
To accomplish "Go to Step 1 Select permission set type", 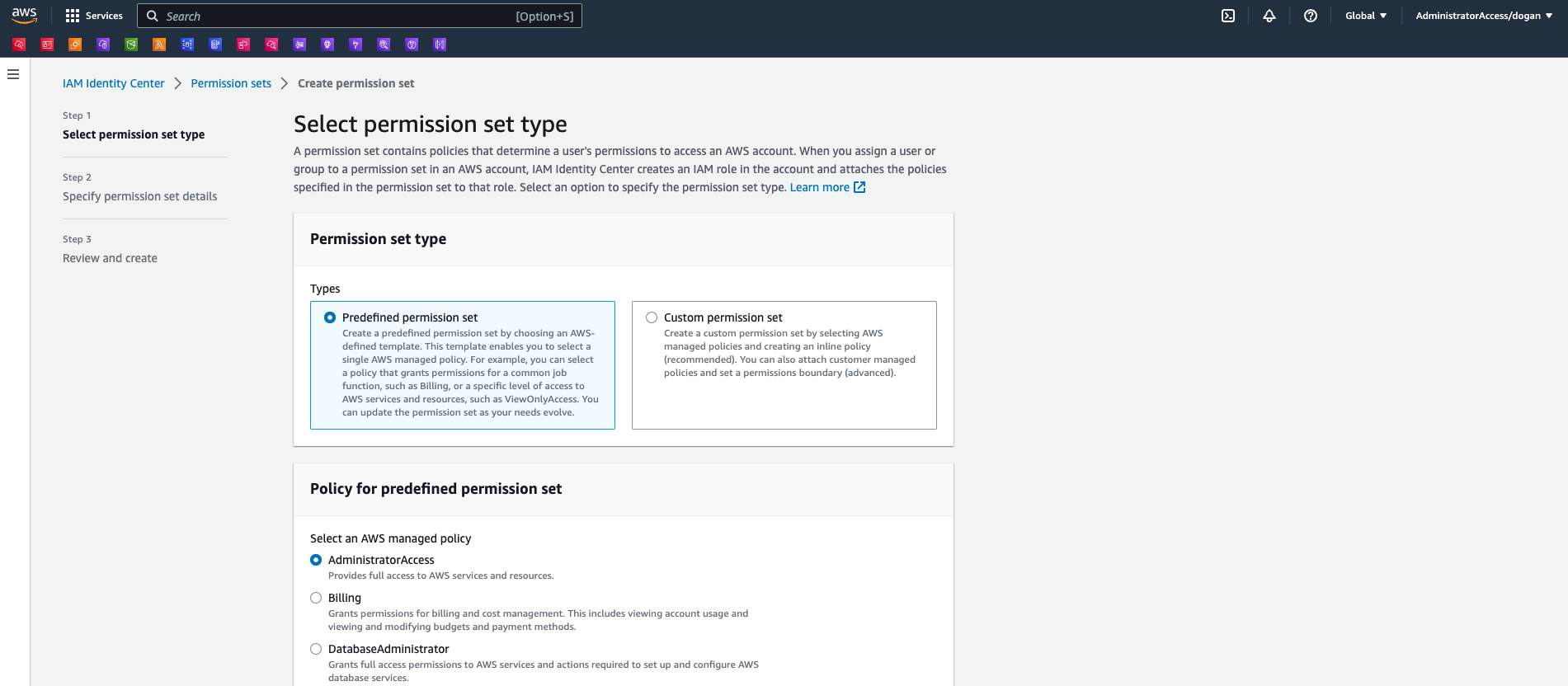I will pos(134,134).
